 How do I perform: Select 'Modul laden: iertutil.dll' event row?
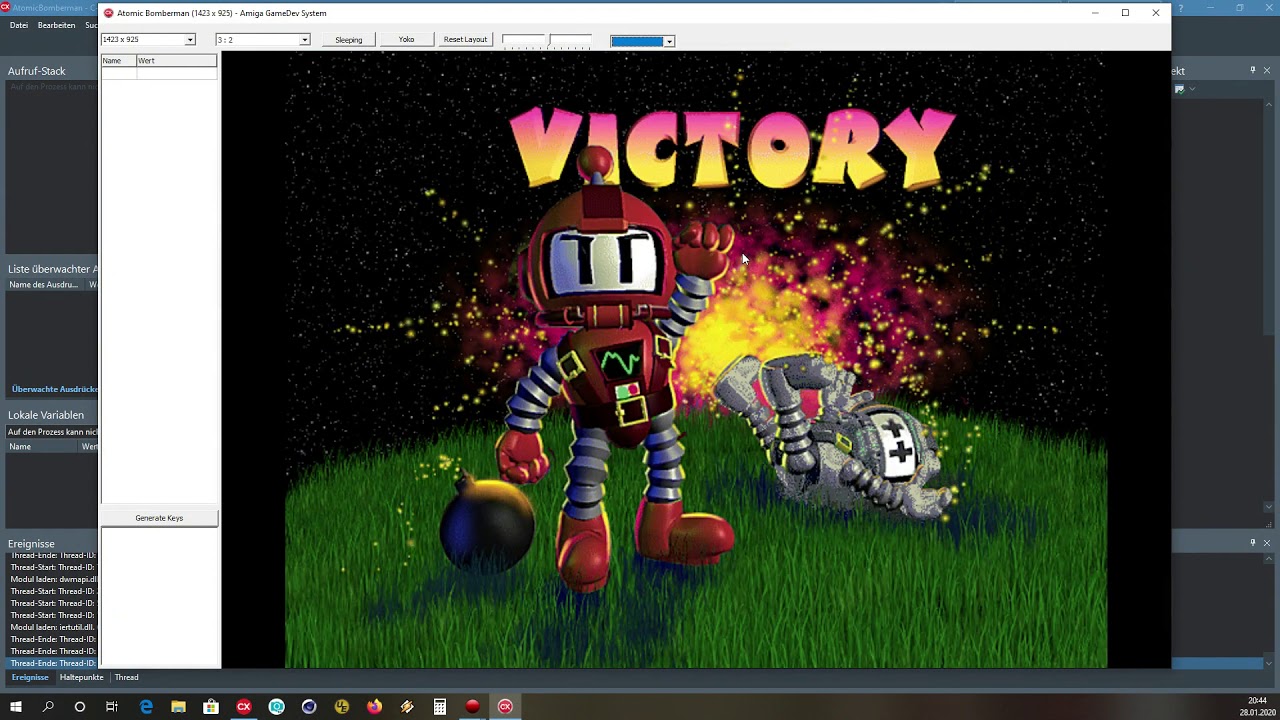pyautogui.click(x=53, y=627)
